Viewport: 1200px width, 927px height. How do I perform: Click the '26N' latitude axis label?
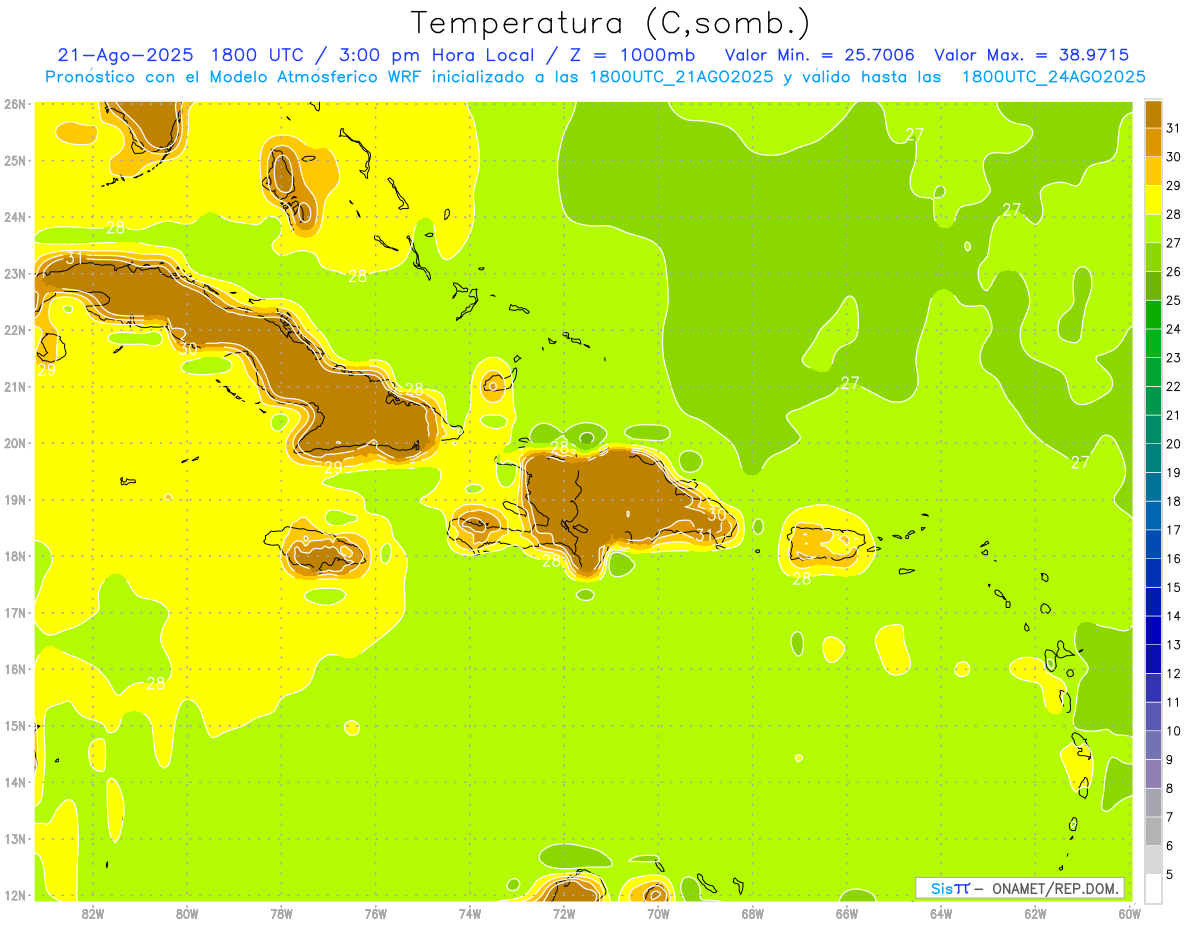point(15,103)
